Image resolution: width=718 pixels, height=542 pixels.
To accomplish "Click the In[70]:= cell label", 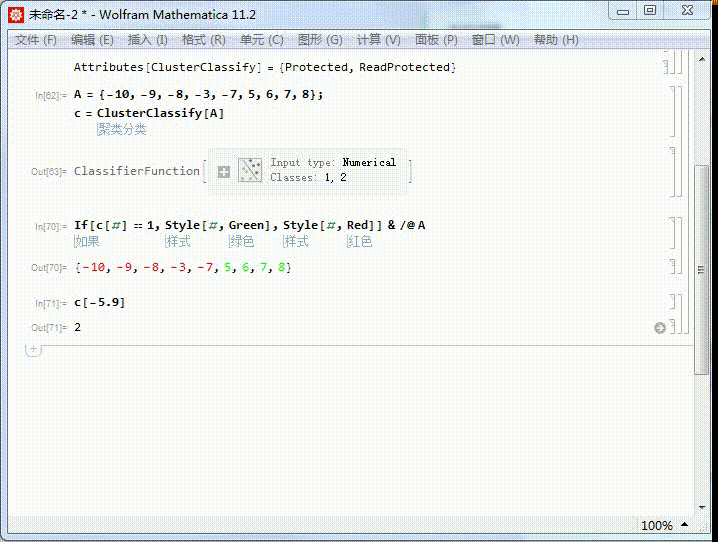I will [51, 226].
